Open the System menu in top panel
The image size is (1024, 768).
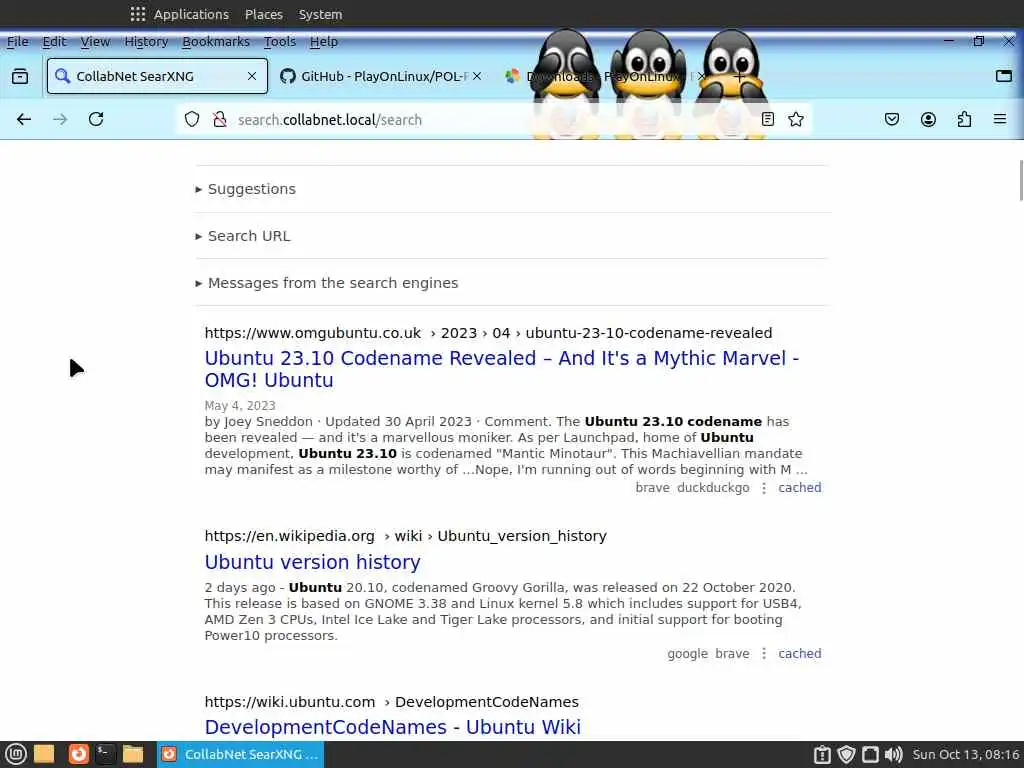click(x=320, y=14)
